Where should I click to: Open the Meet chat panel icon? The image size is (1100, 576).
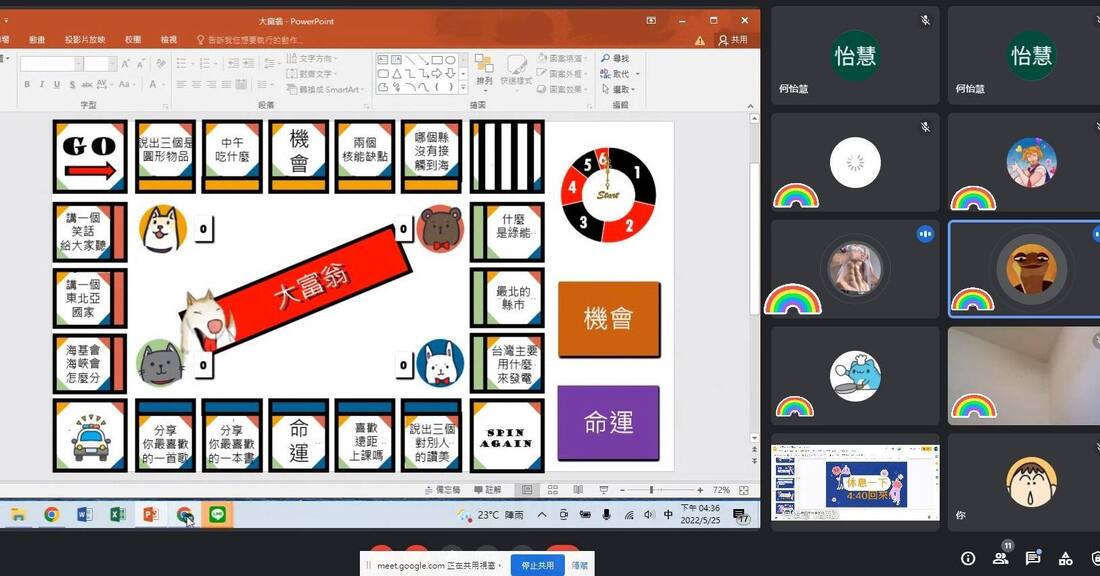[1033, 558]
